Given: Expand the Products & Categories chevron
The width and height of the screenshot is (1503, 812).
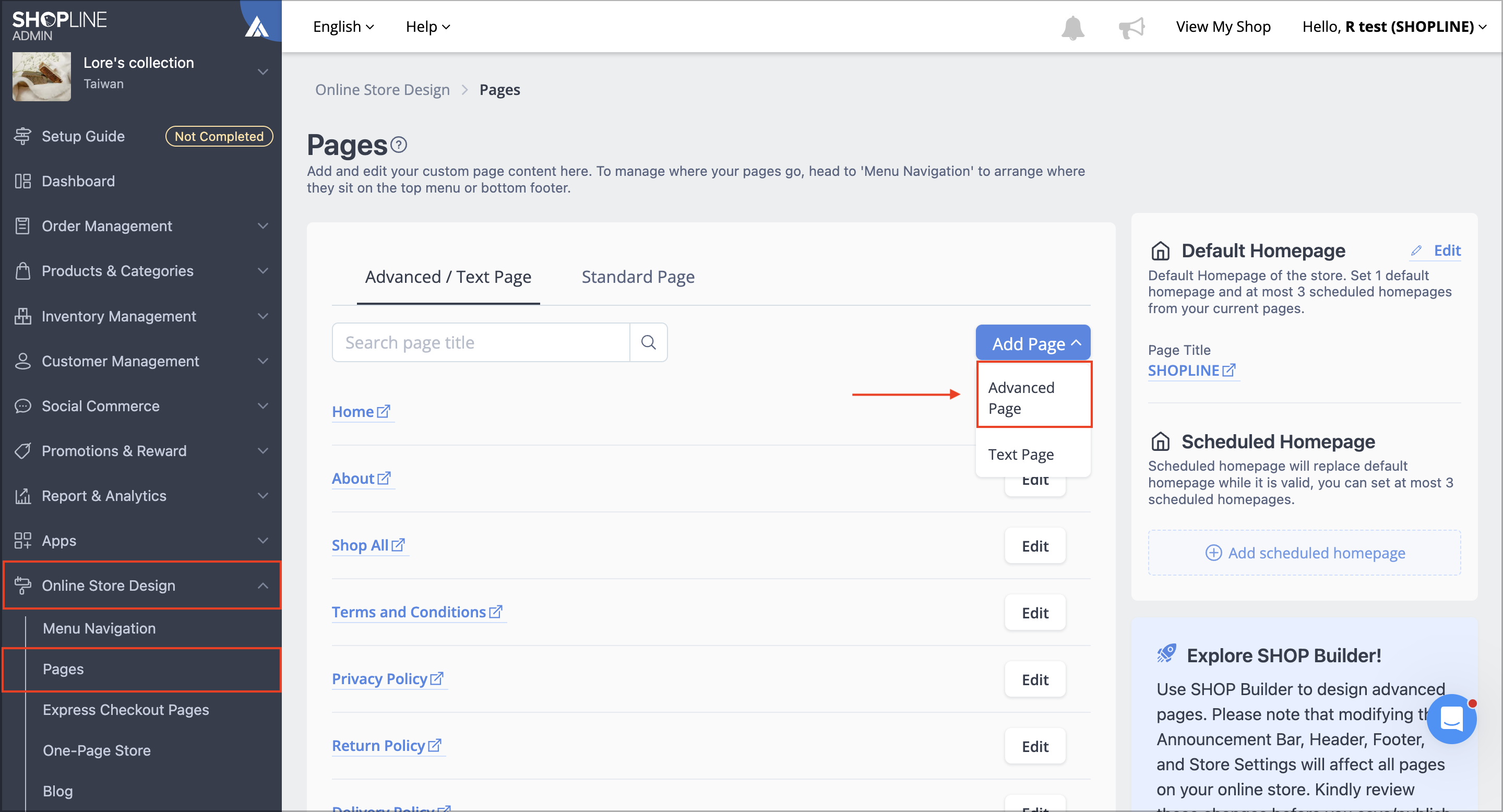Looking at the screenshot, I should (x=263, y=271).
